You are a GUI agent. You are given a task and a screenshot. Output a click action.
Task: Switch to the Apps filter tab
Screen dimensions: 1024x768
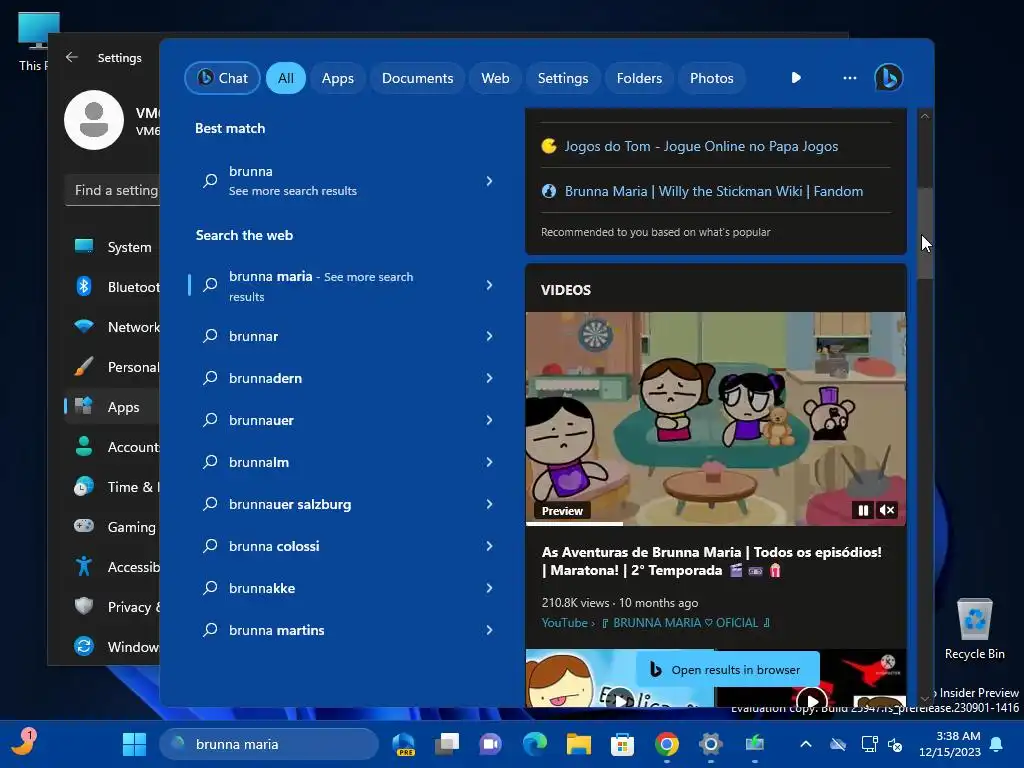[x=338, y=78]
